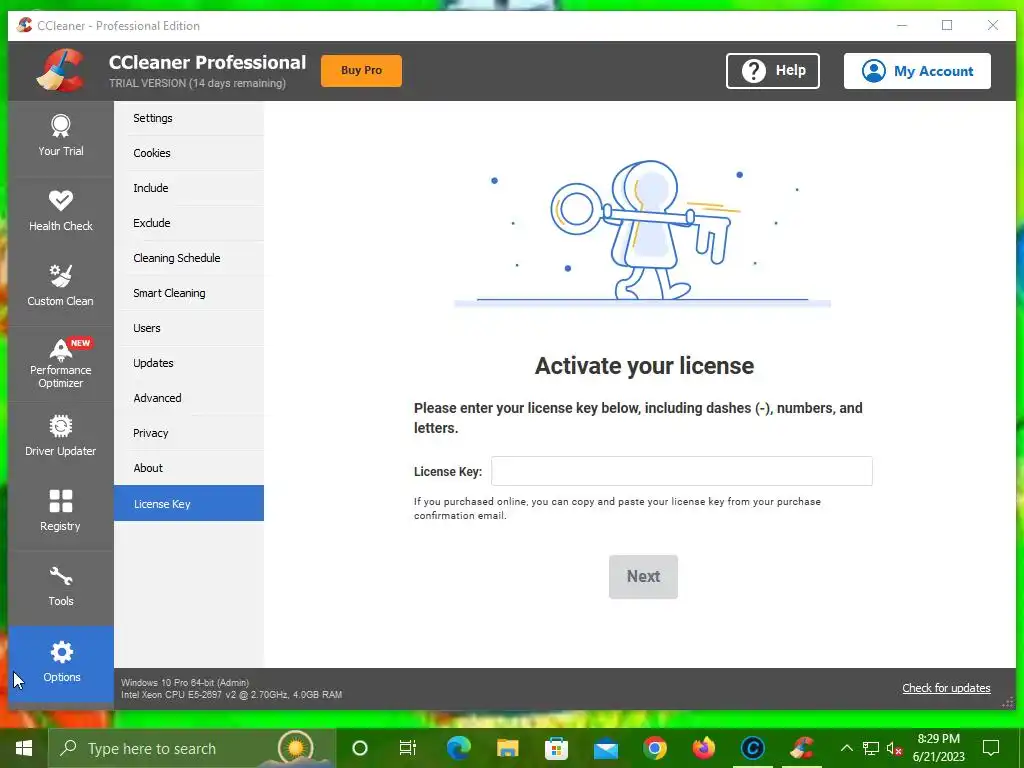Screen dimensions: 1024x768
Task: Open the Help button
Action: pos(773,71)
